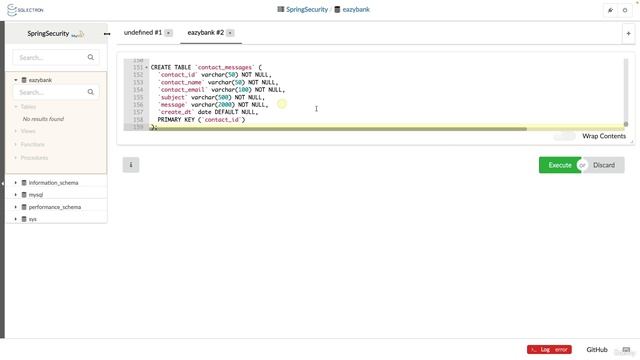Open the eazybank breadcrumb link
Image resolution: width=640 pixels, height=360 pixels.
point(356,9)
